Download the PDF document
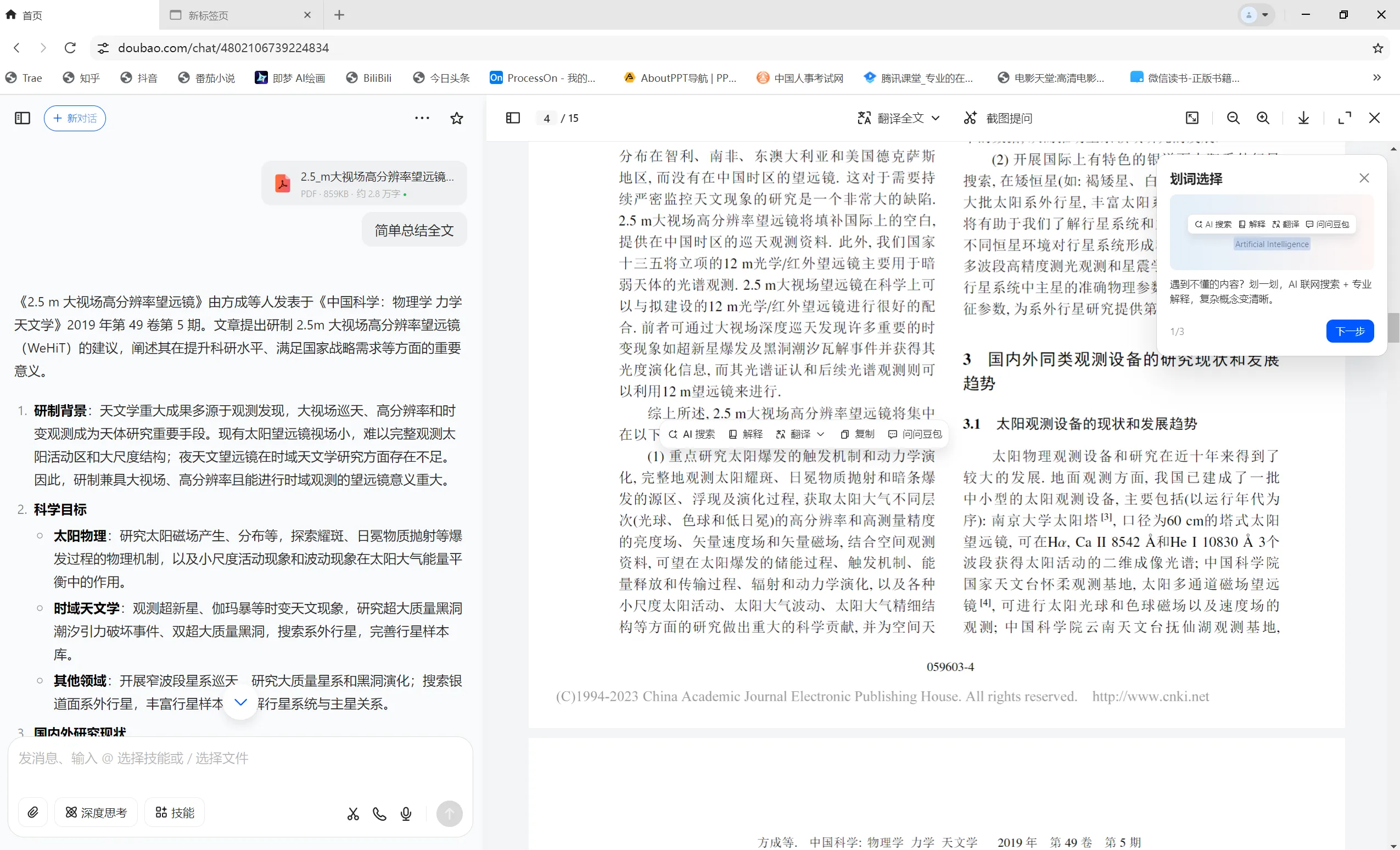1400x850 pixels. click(1303, 118)
